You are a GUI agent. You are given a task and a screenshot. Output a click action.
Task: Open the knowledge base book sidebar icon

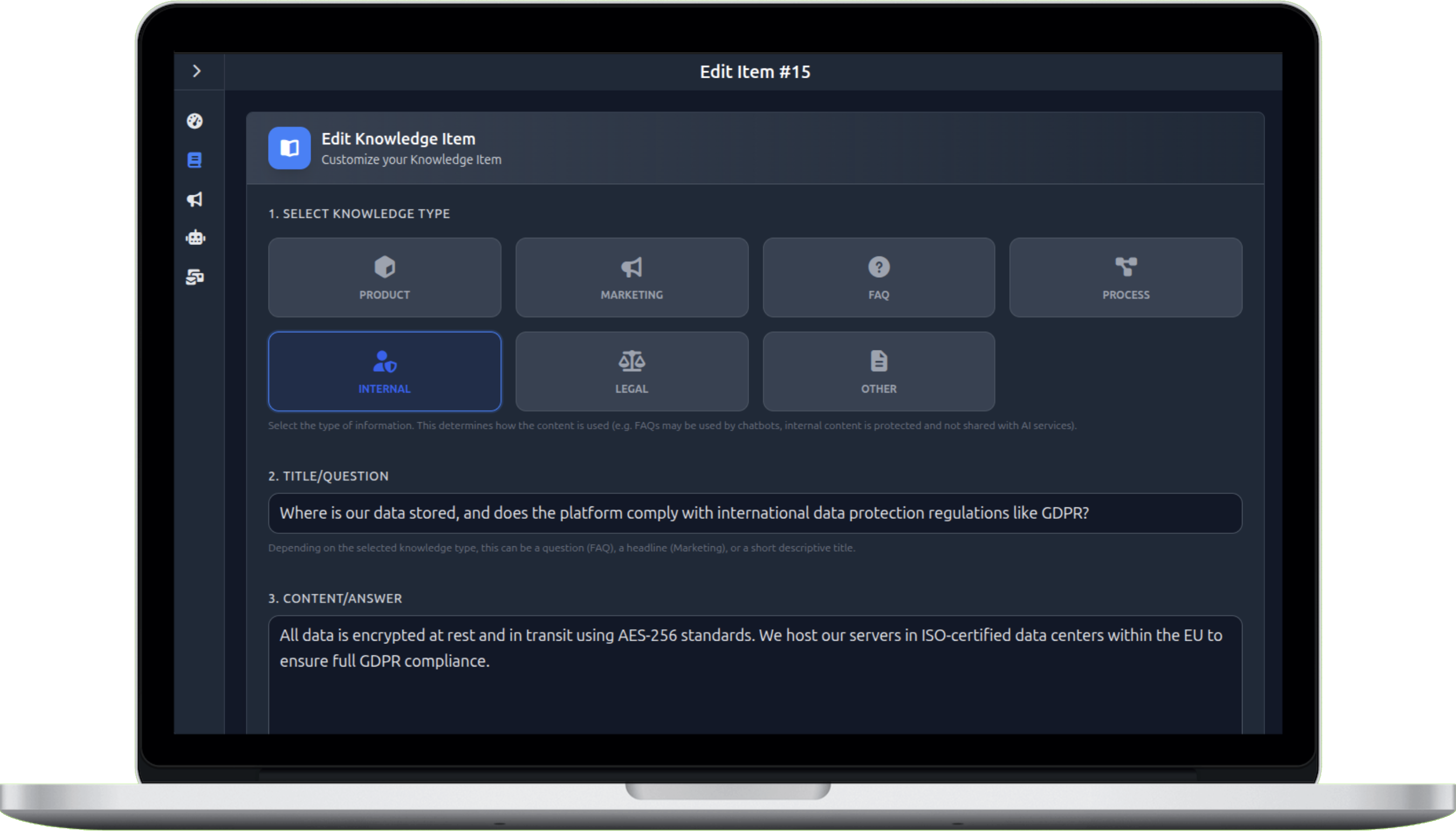(x=195, y=160)
